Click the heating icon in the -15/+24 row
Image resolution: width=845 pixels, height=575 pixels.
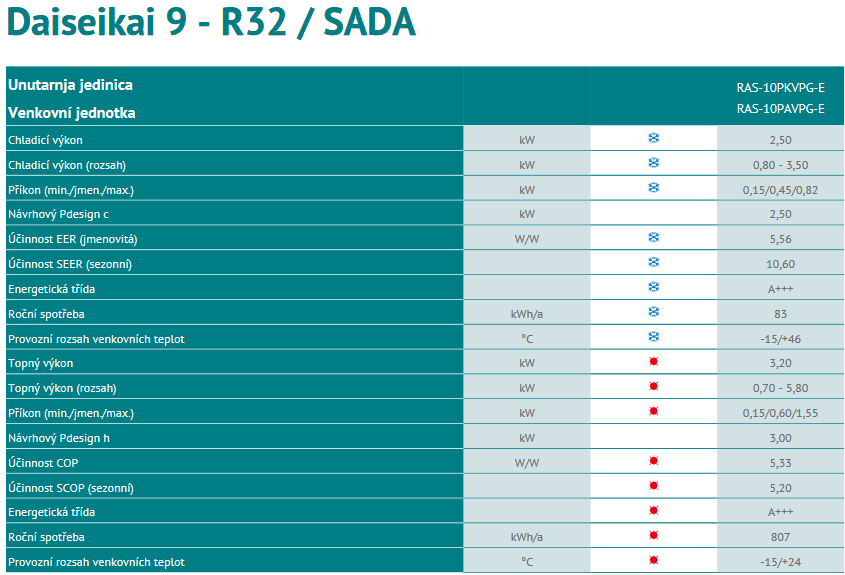[x=653, y=561]
